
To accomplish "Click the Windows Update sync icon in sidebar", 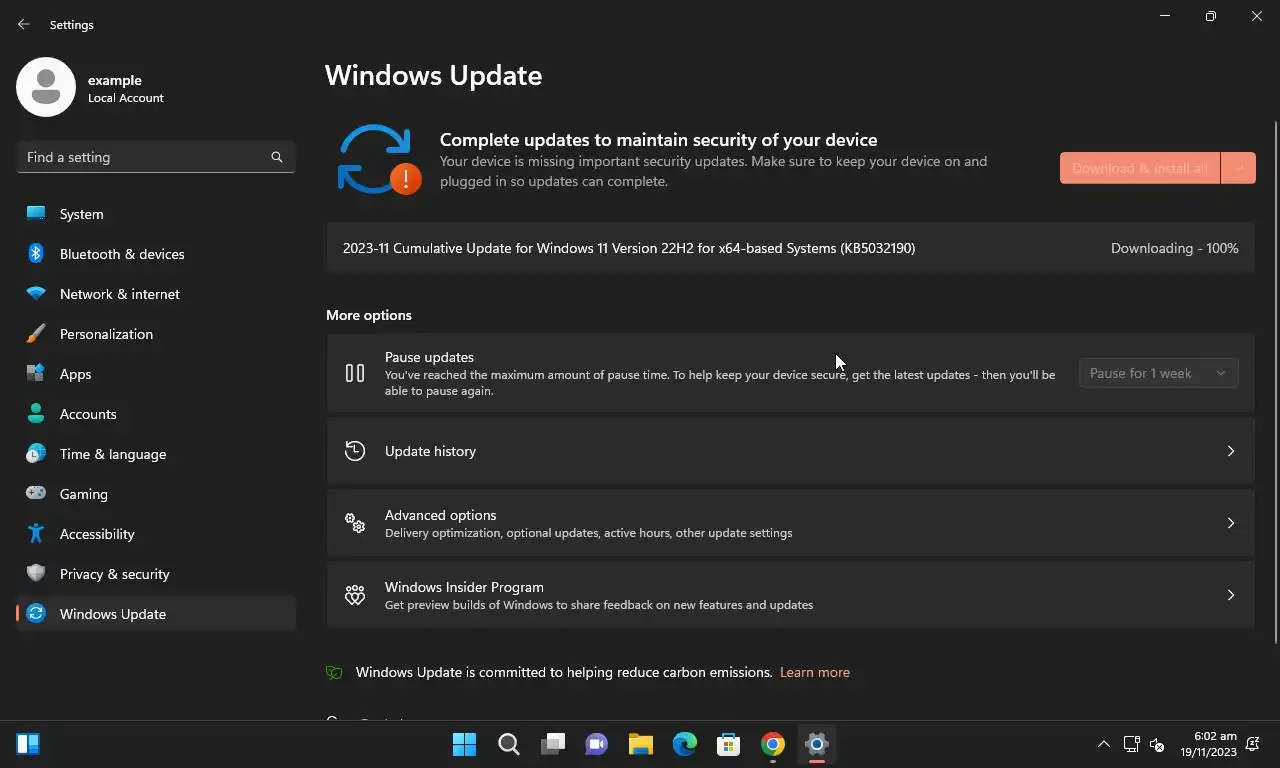I will click(36, 614).
